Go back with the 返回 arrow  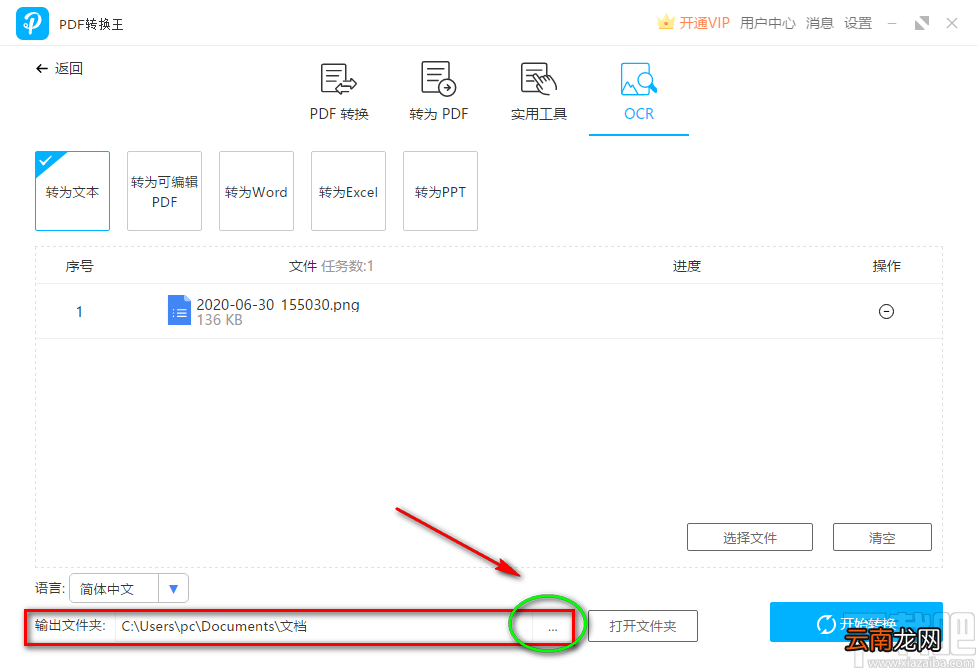(x=59, y=68)
